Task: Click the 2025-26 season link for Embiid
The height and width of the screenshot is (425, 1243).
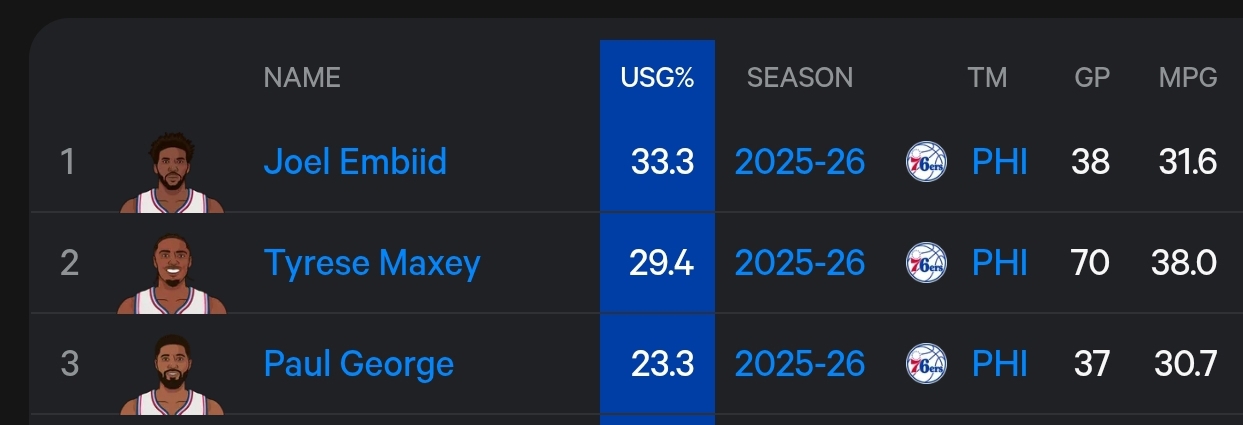Action: [x=800, y=162]
